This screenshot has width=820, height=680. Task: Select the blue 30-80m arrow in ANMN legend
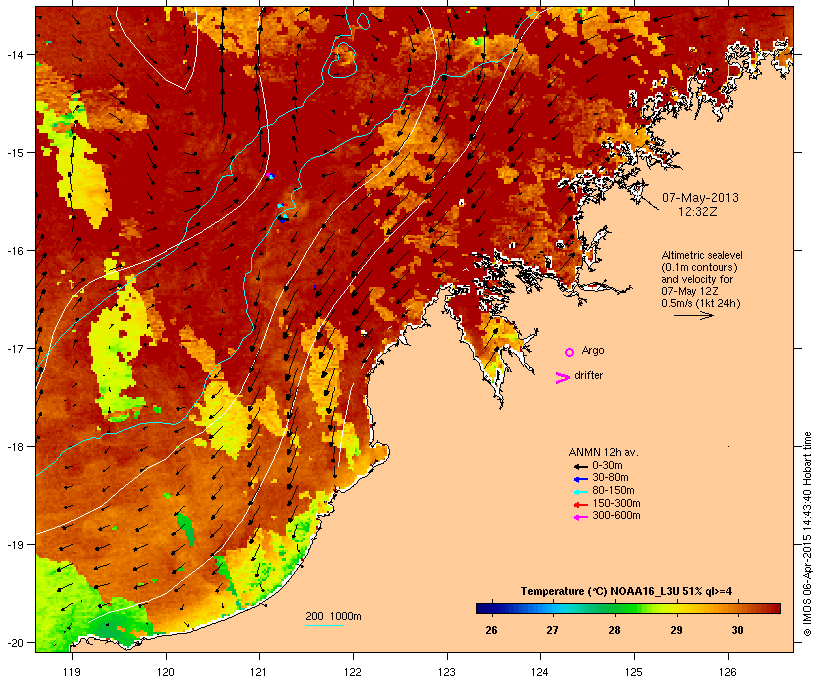[580, 479]
